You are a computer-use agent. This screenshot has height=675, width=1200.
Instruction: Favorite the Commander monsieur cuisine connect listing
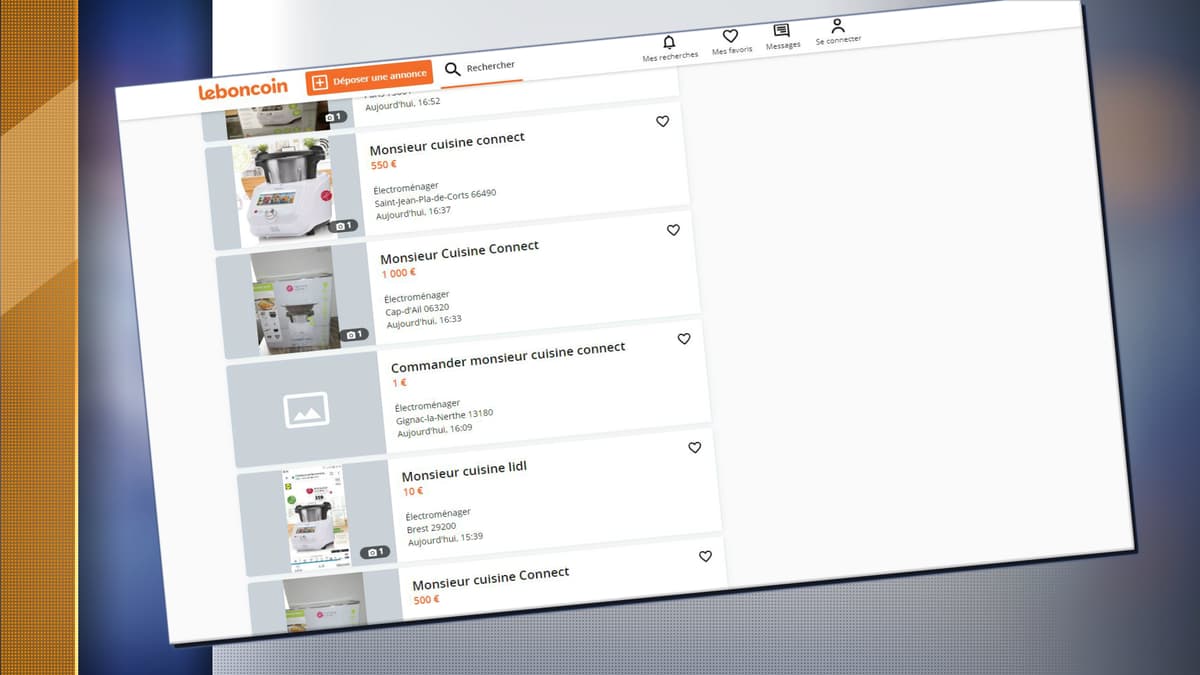[x=684, y=339]
